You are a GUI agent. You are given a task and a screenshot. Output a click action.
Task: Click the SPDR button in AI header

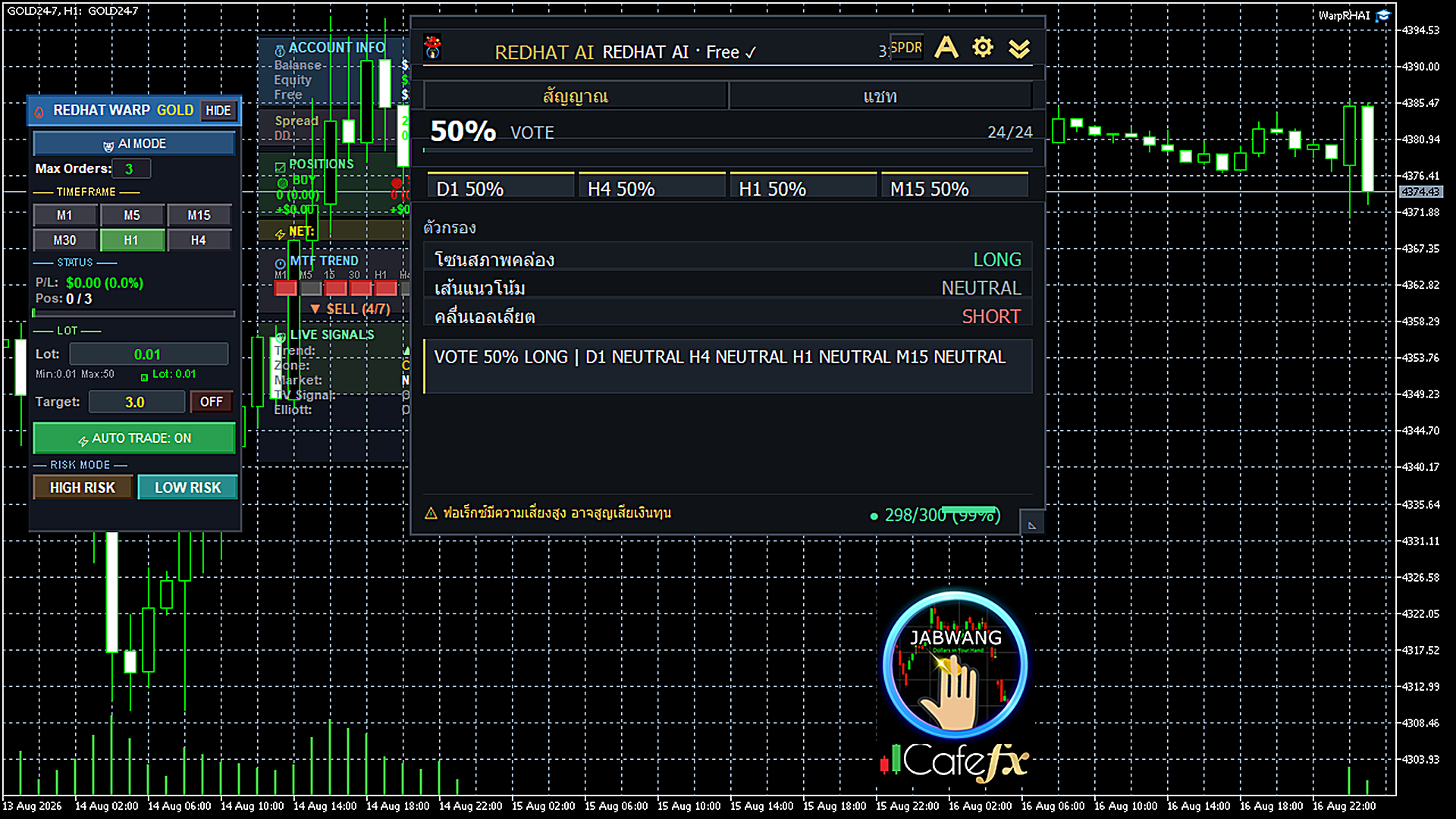pyautogui.click(x=906, y=48)
